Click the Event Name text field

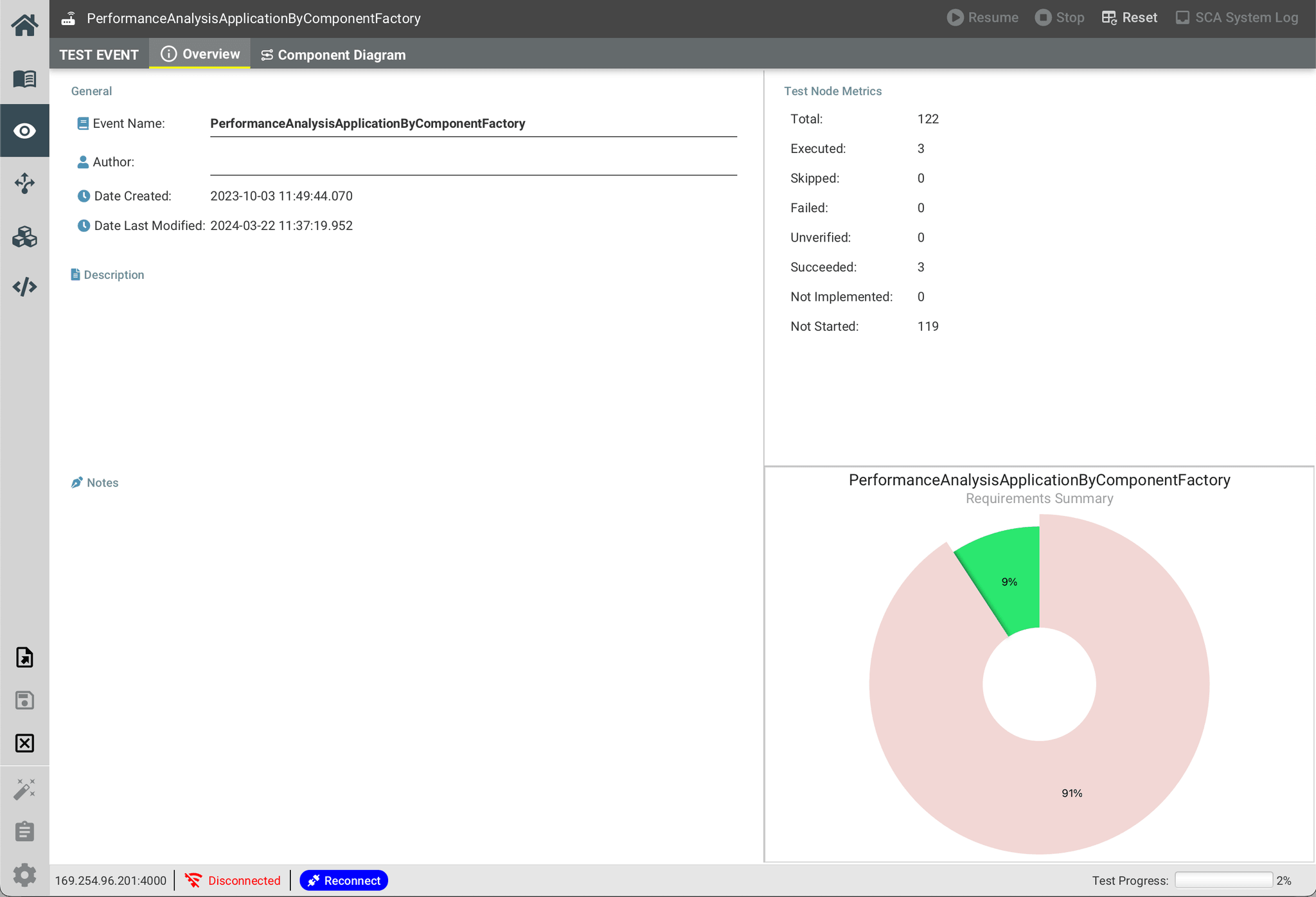[472, 123]
